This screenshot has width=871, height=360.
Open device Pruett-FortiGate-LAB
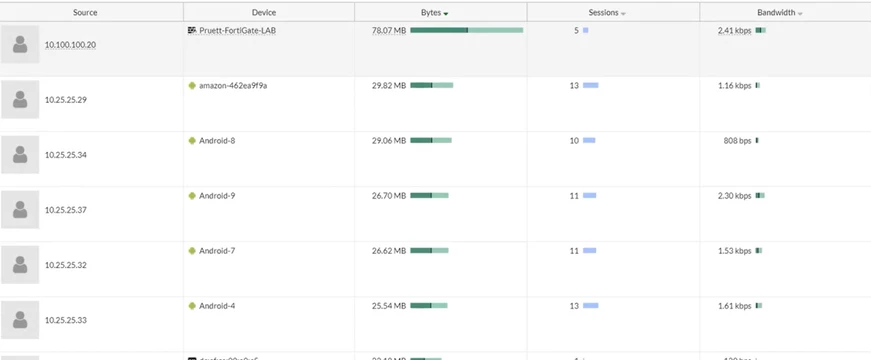[237, 31]
